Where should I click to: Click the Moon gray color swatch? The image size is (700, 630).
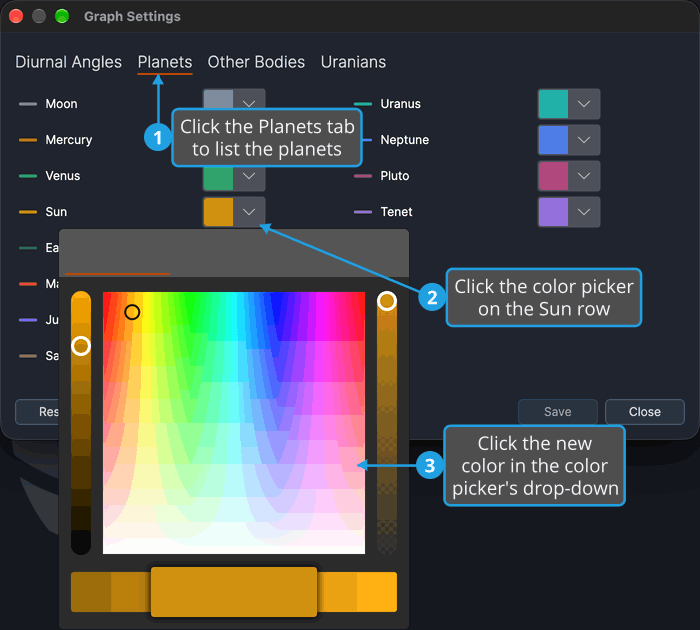tap(218, 99)
